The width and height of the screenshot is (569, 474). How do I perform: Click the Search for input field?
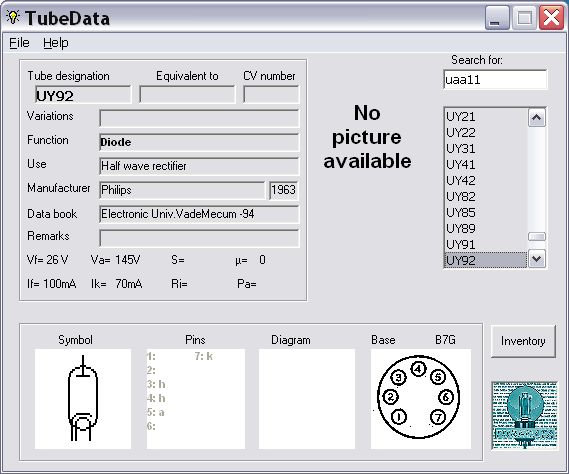pyautogui.click(x=495, y=79)
